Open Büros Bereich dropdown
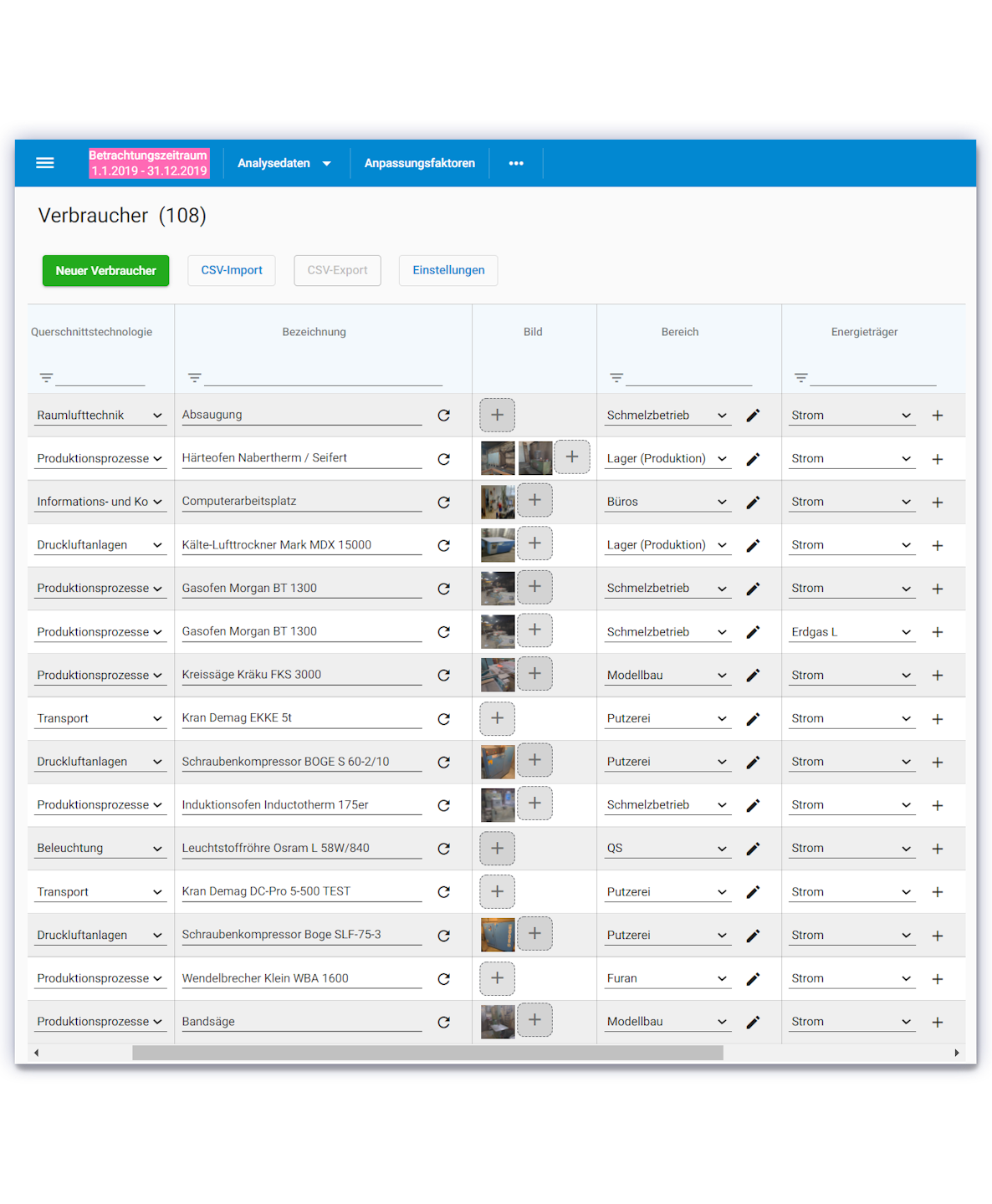Image resolution: width=992 pixels, height=1204 pixels. tap(667, 502)
